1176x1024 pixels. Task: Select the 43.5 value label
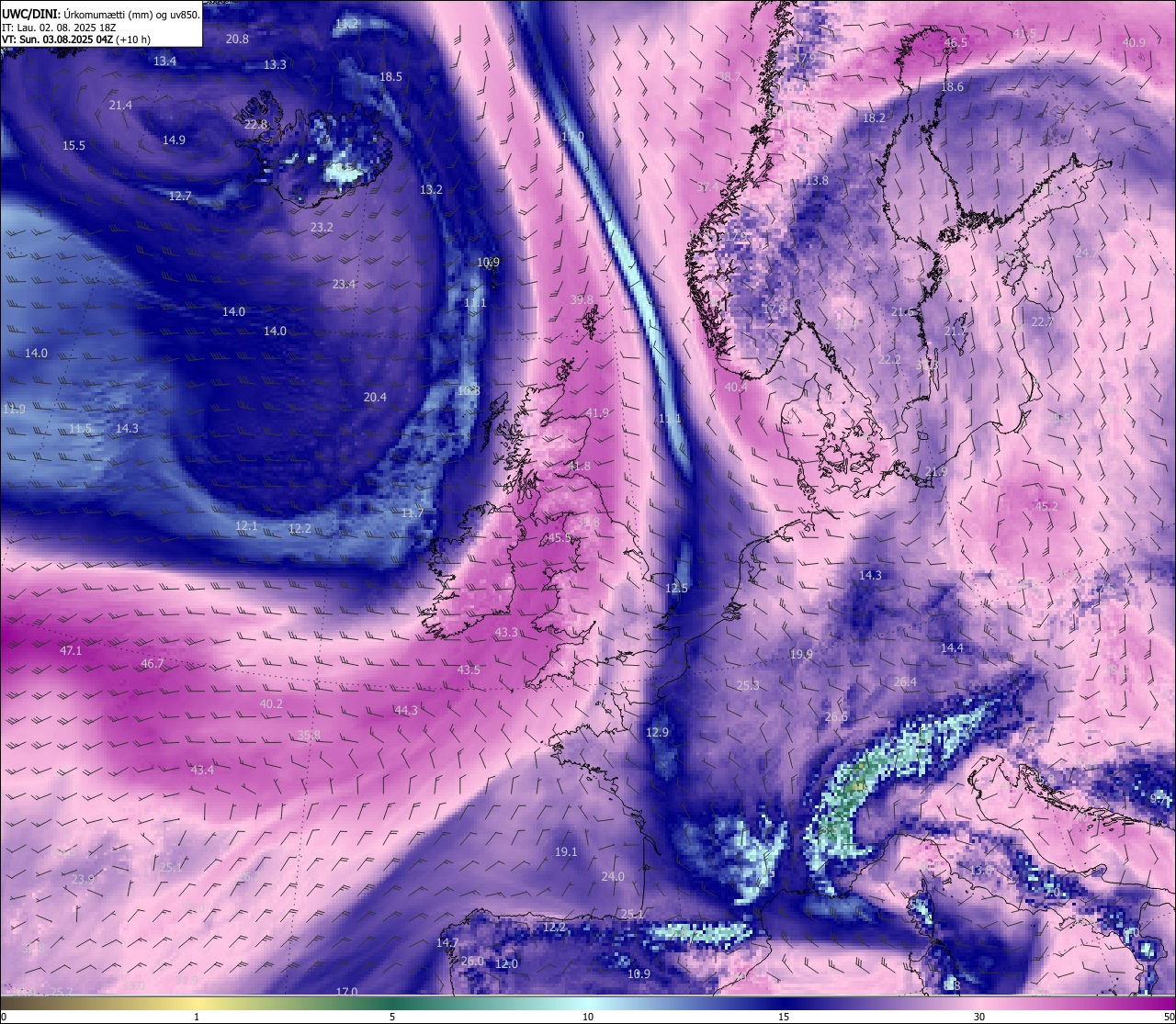click(x=469, y=670)
